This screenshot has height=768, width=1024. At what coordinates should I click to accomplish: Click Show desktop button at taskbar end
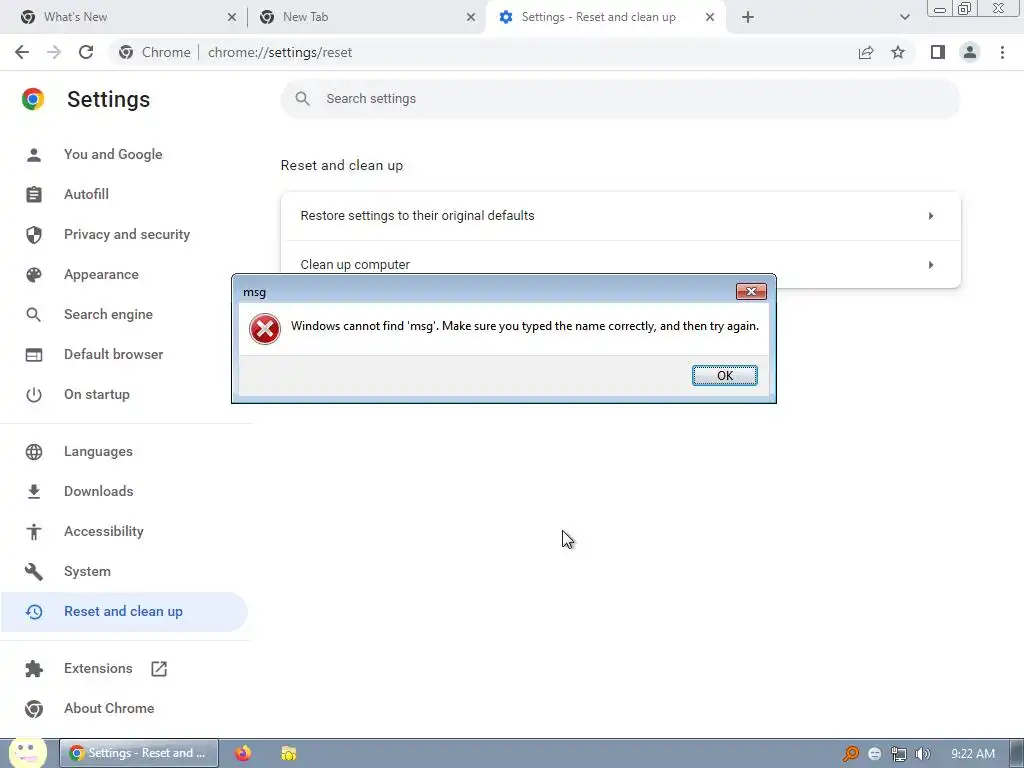click(1016, 754)
